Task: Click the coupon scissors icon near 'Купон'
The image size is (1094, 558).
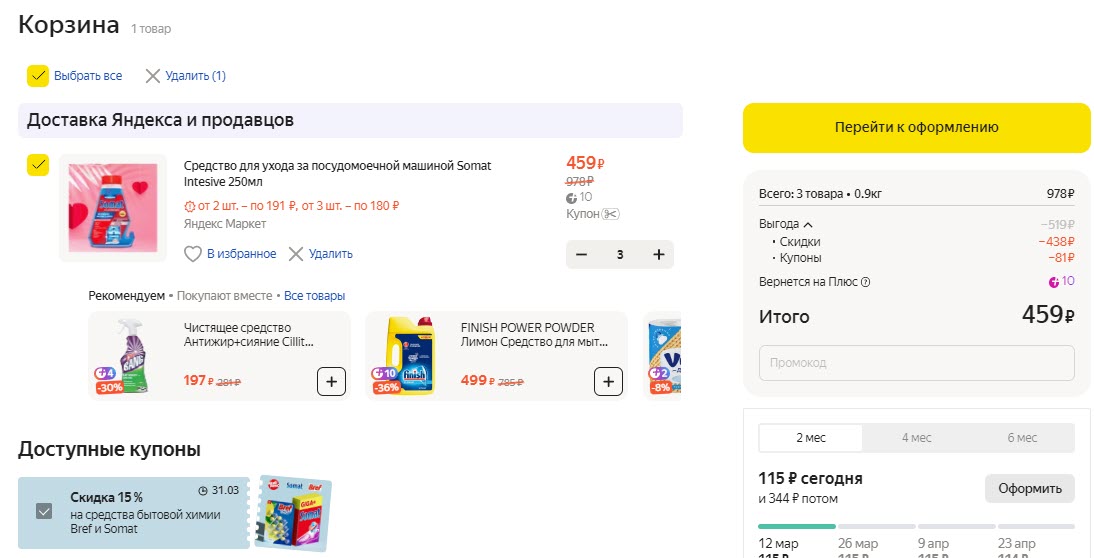Action: (x=612, y=214)
